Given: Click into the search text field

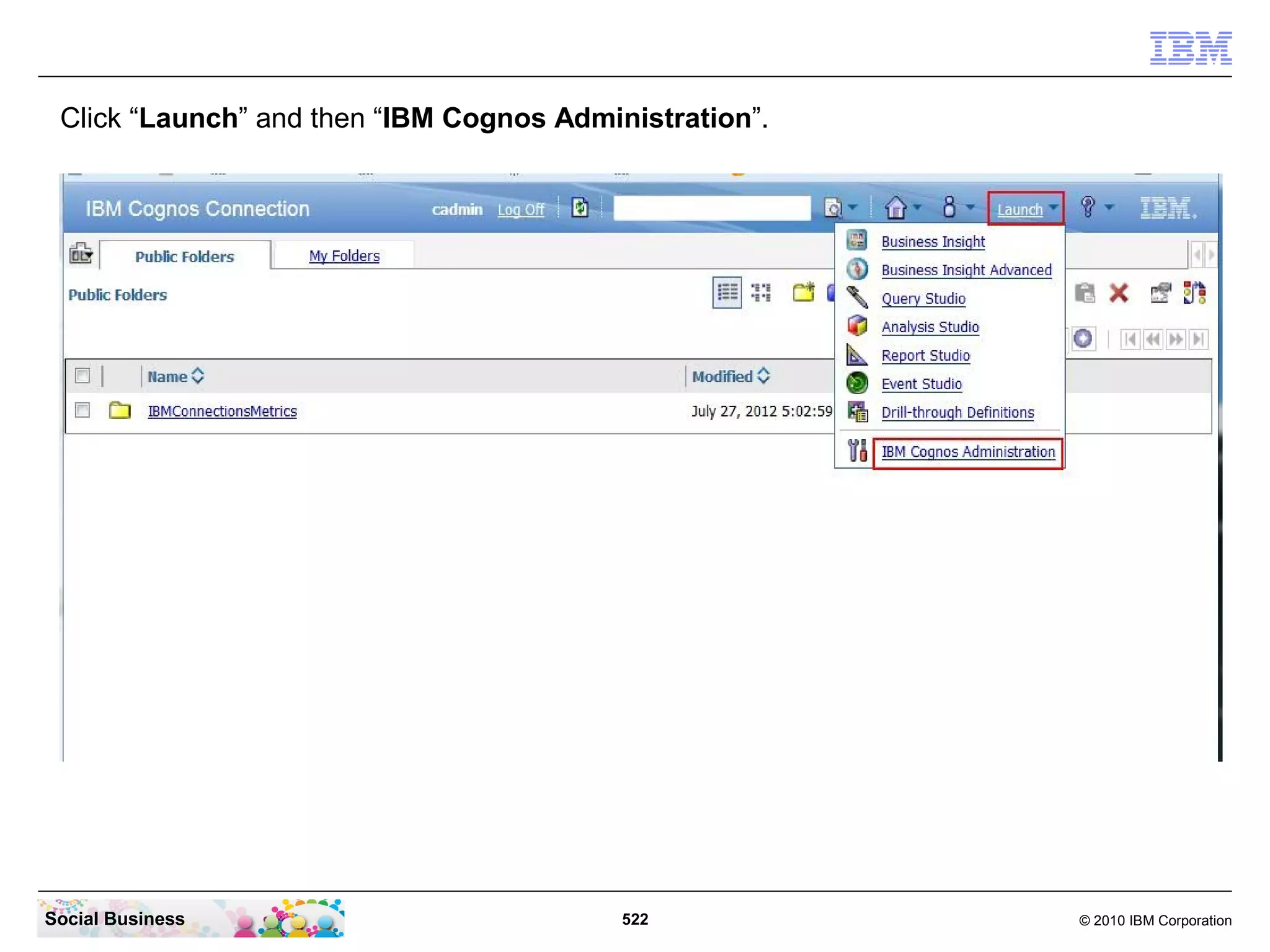Looking at the screenshot, I should coord(712,208).
